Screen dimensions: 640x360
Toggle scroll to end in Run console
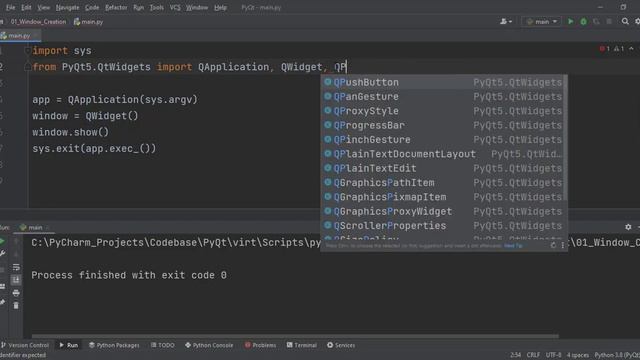pyautogui.click(x=16, y=280)
